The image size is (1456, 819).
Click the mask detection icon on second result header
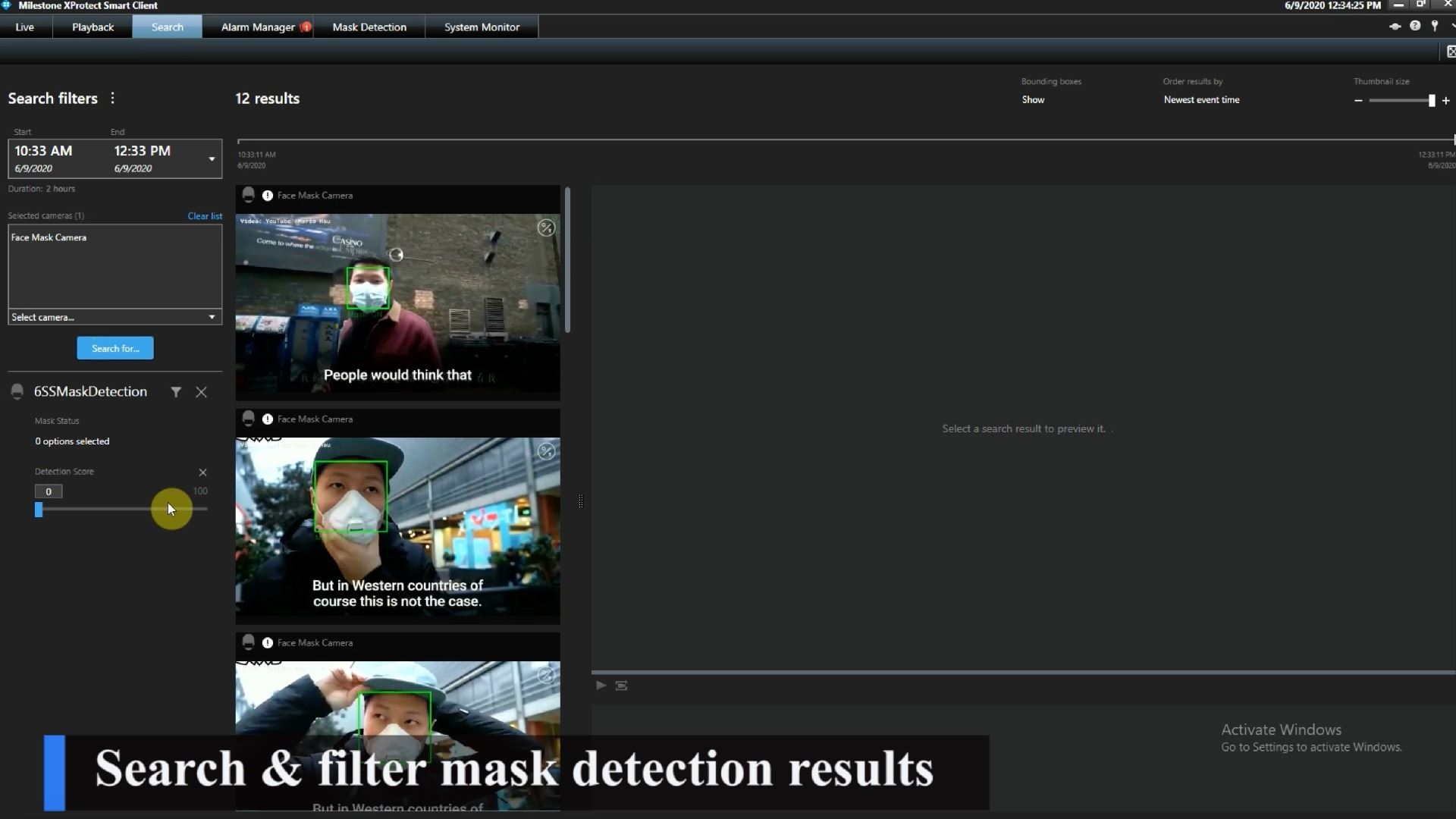248,419
